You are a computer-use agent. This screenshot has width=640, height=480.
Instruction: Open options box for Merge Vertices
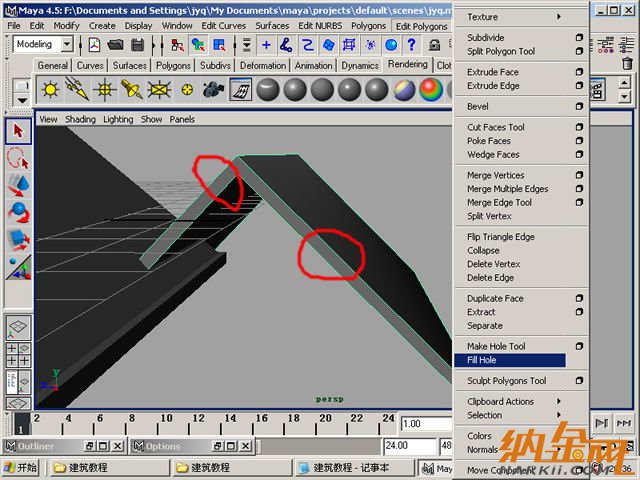click(579, 175)
